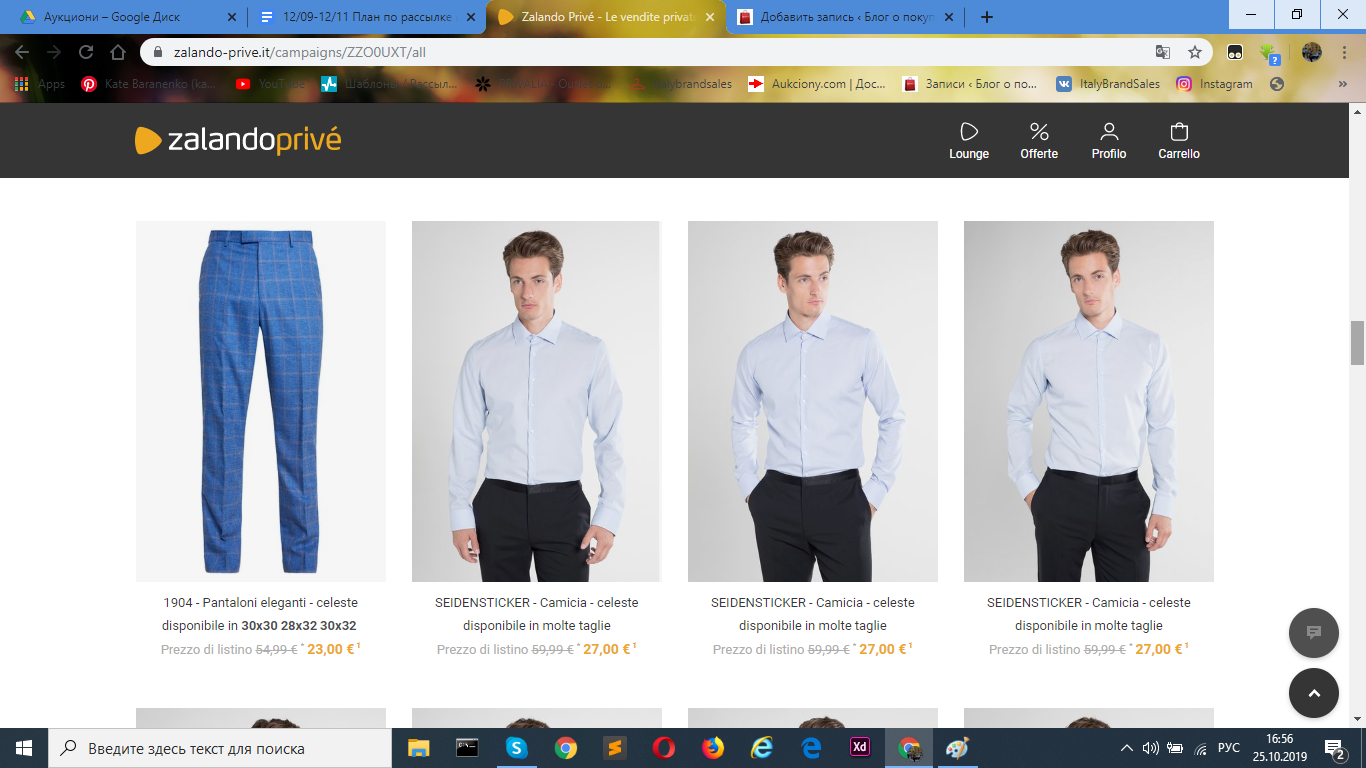Click the translate page icon in address bar

click(x=1163, y=52)
